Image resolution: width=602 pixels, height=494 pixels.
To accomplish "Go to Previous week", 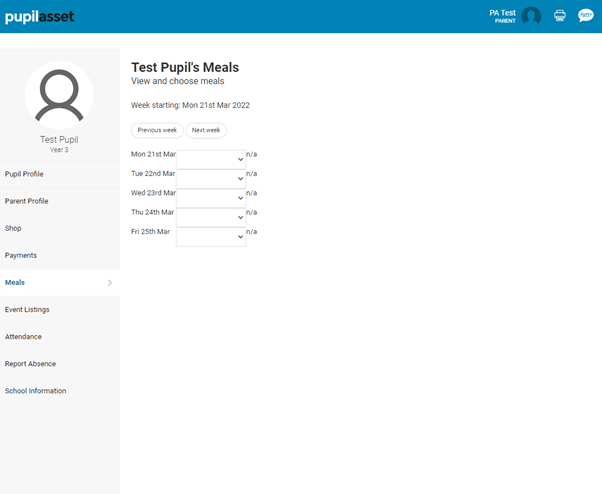I will 157,130.
